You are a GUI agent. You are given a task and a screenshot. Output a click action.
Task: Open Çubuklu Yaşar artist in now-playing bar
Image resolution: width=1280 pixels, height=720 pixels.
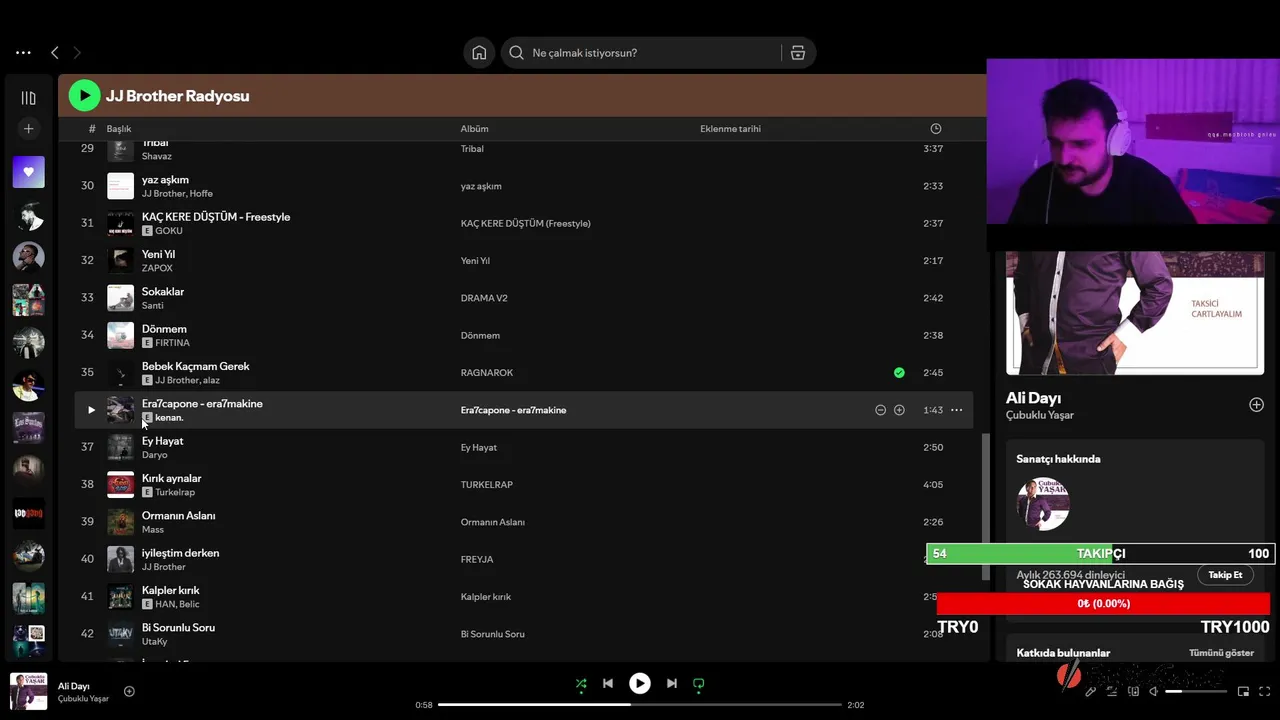pos(83,699)
